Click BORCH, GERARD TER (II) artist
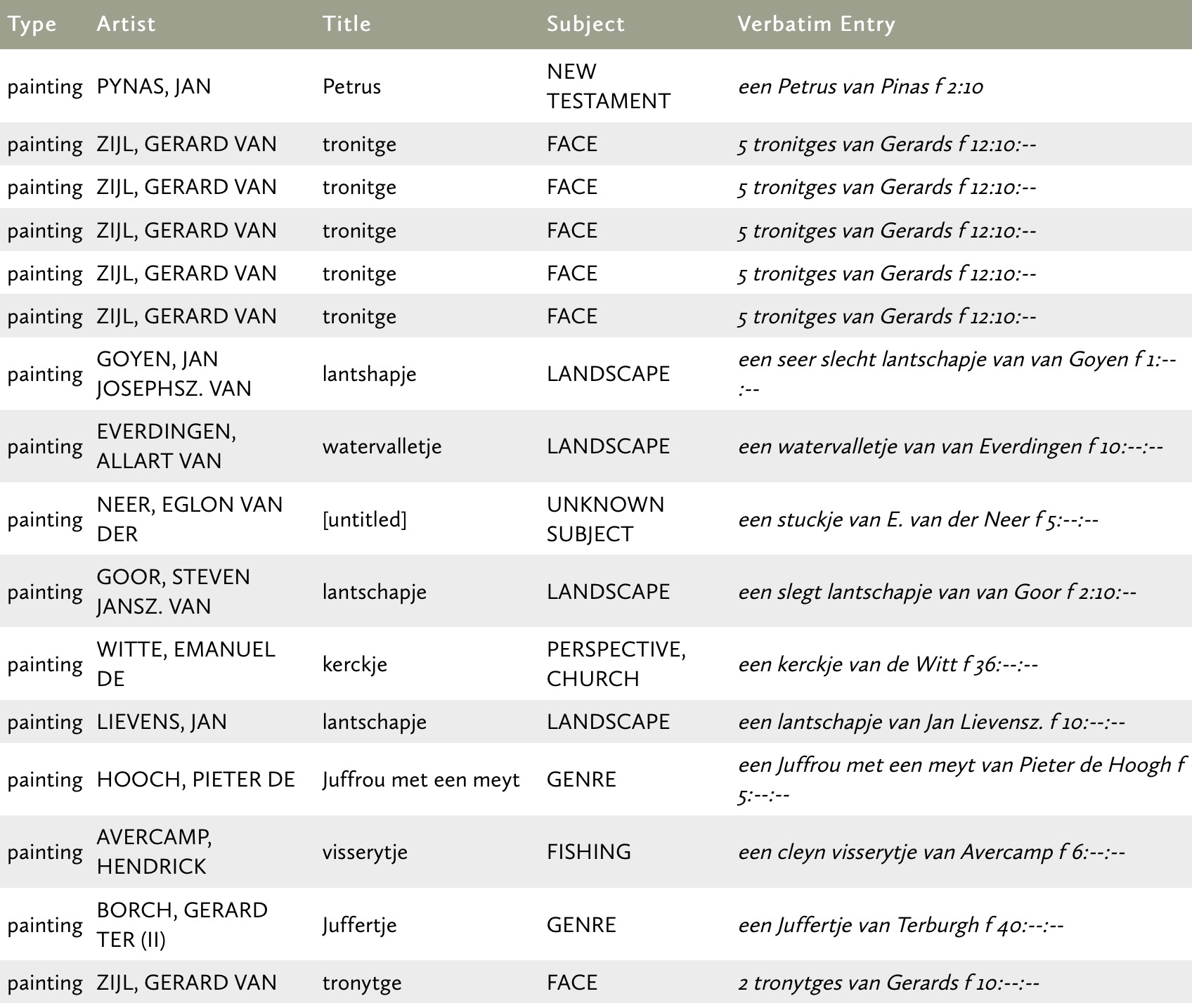The height and width of the screenshot is (1008, 1192). pos(183,924)
